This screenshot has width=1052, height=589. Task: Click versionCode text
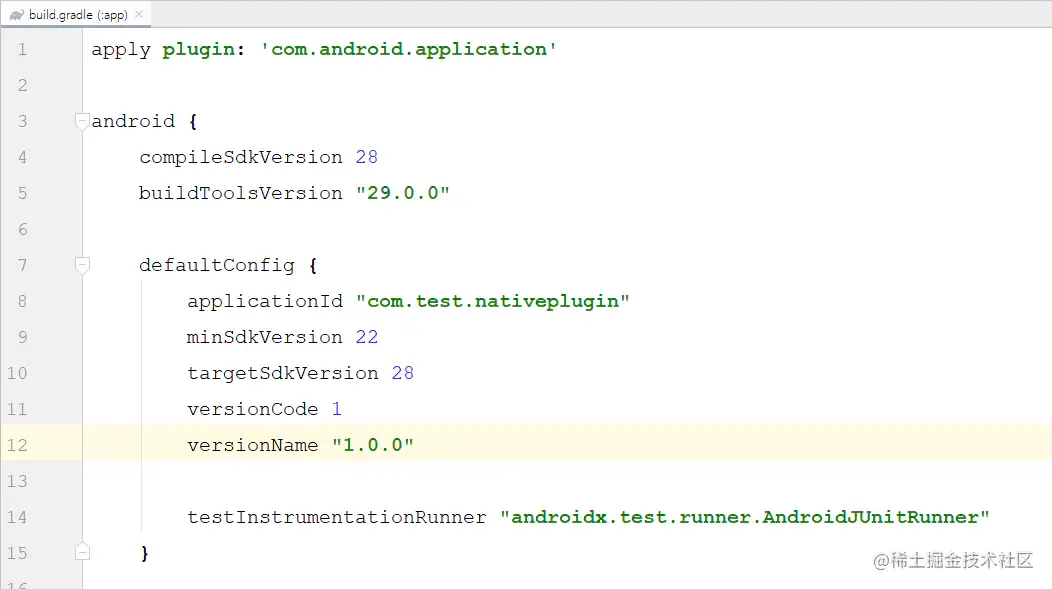[x=253, y=409]
